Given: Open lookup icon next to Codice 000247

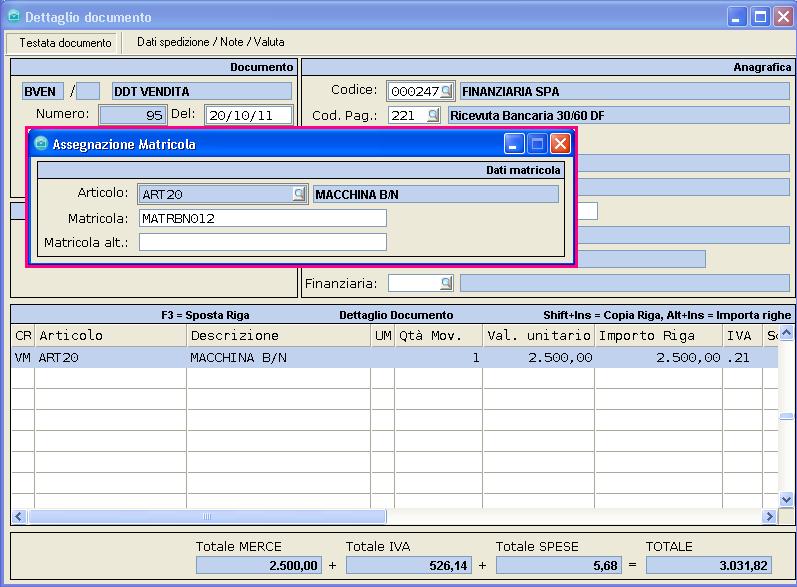Looking at the screenshot, I should [446, 91].
